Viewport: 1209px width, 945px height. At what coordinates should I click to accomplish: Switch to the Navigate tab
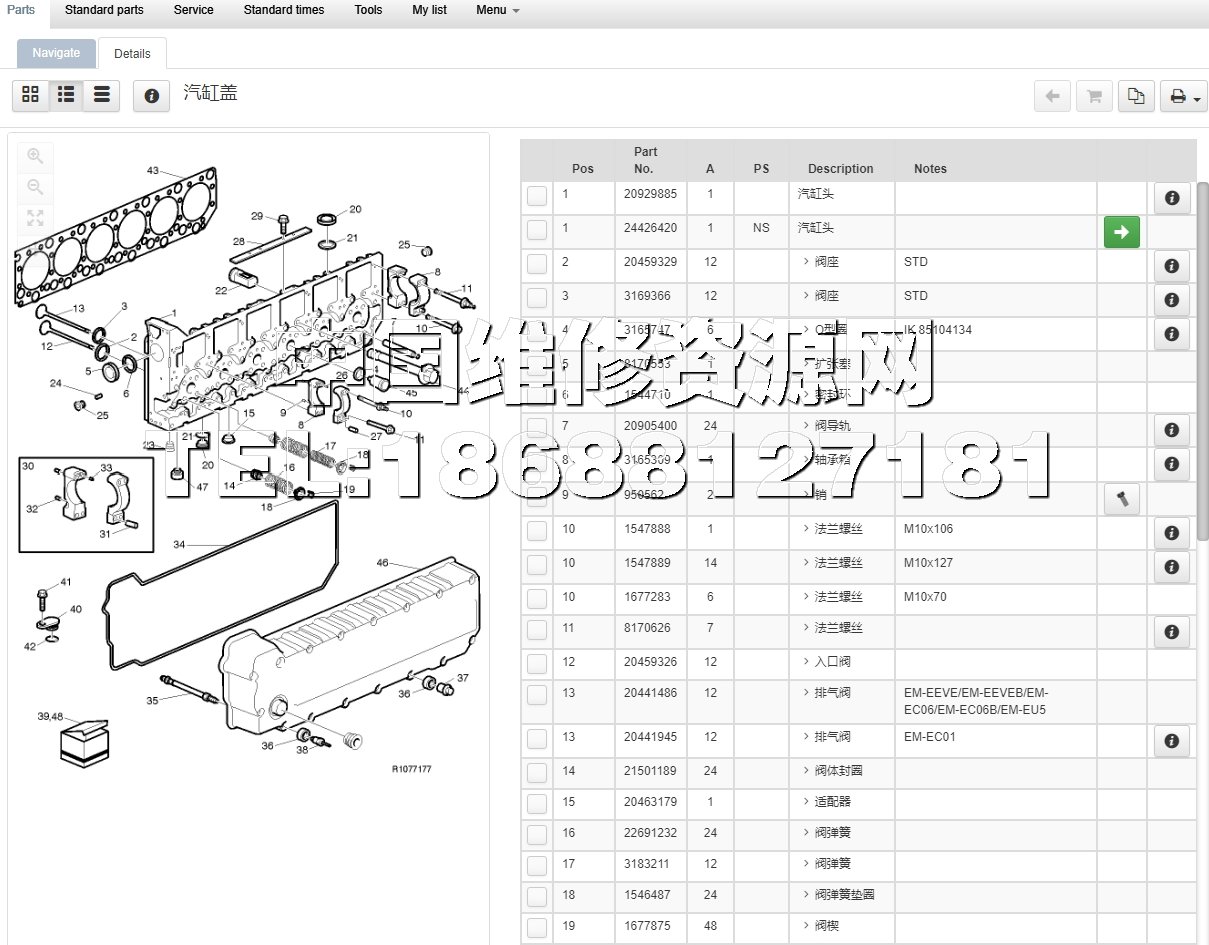click(x=56, y=54)
